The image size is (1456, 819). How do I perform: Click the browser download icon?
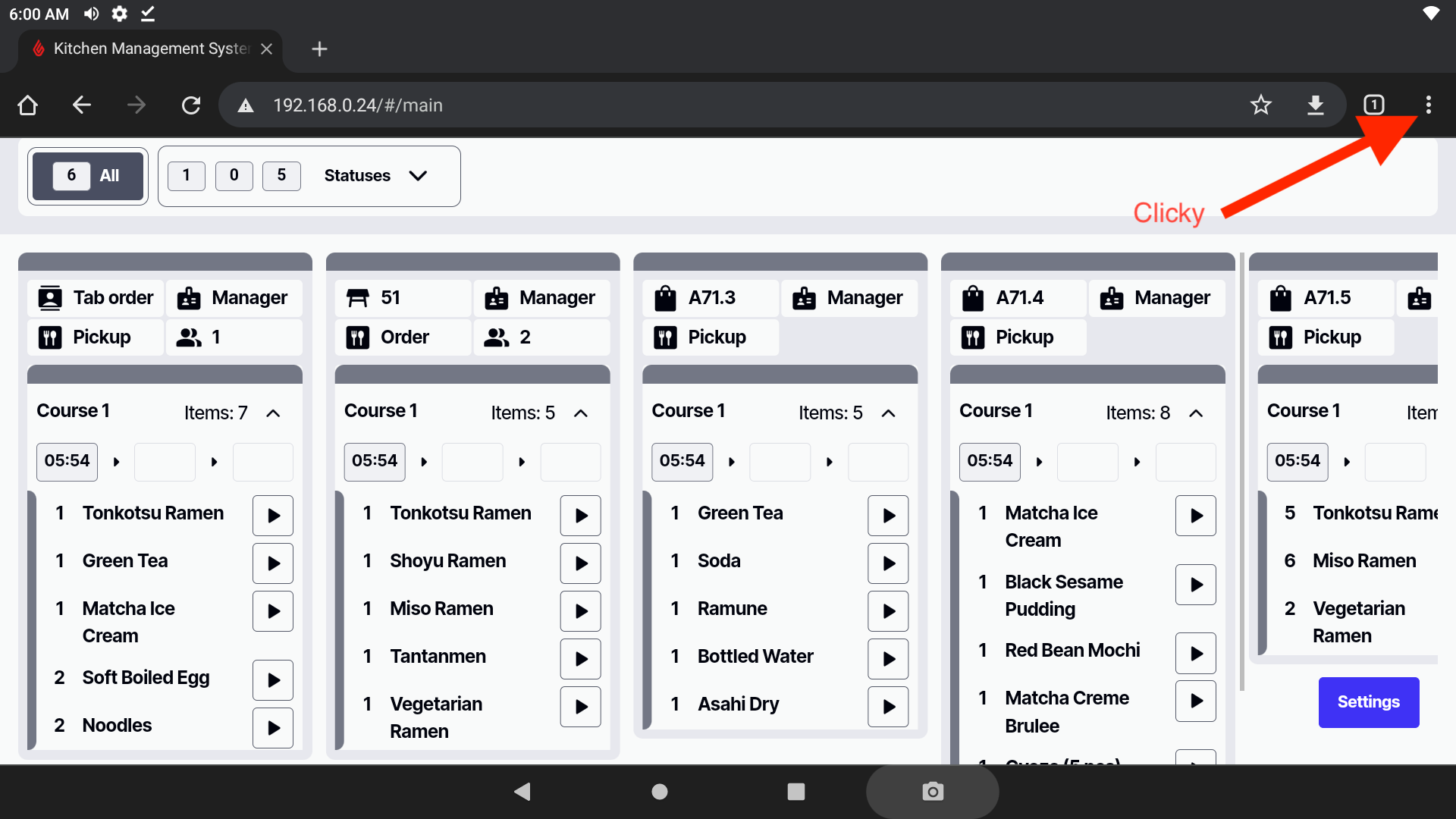tap(1316, 105)
